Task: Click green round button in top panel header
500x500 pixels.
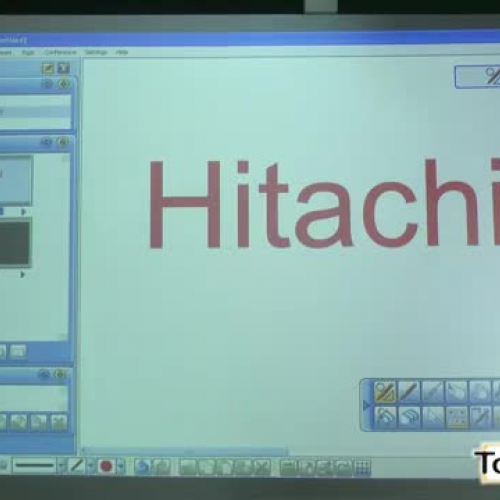Action: tap(64, 84)
